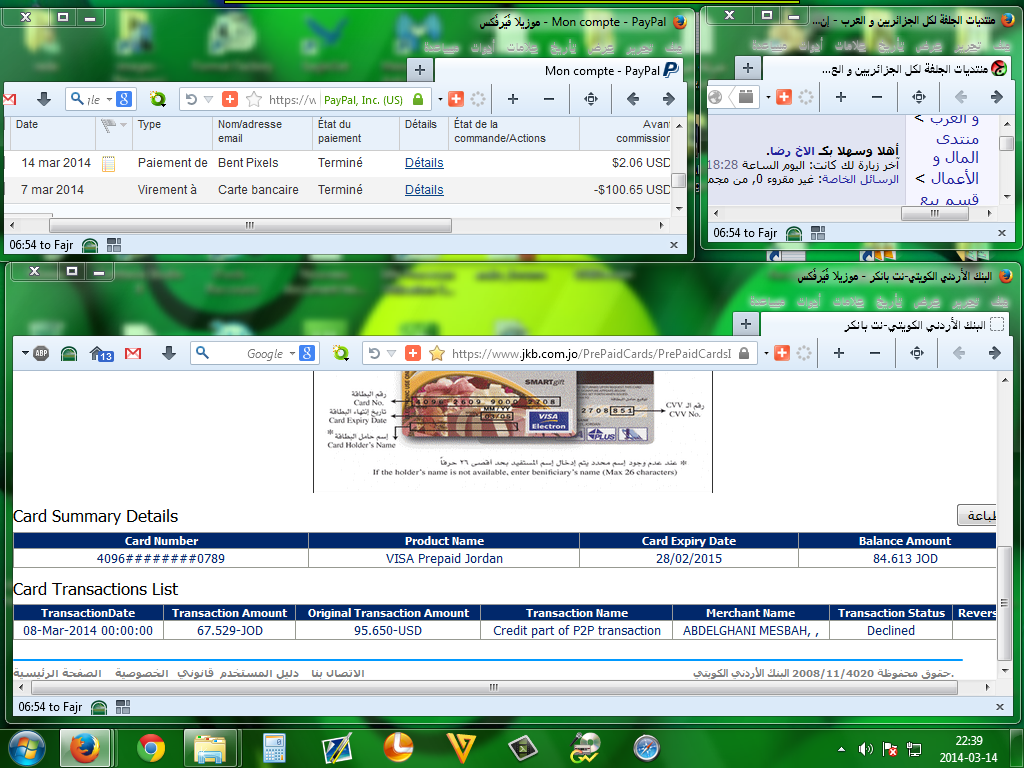Image resolution: width=1024 pixels, height=768 pixels.
Task: Open Adblock Plus dropdown arrow in JKB toolbar
Action: click(x=25, y=353)
